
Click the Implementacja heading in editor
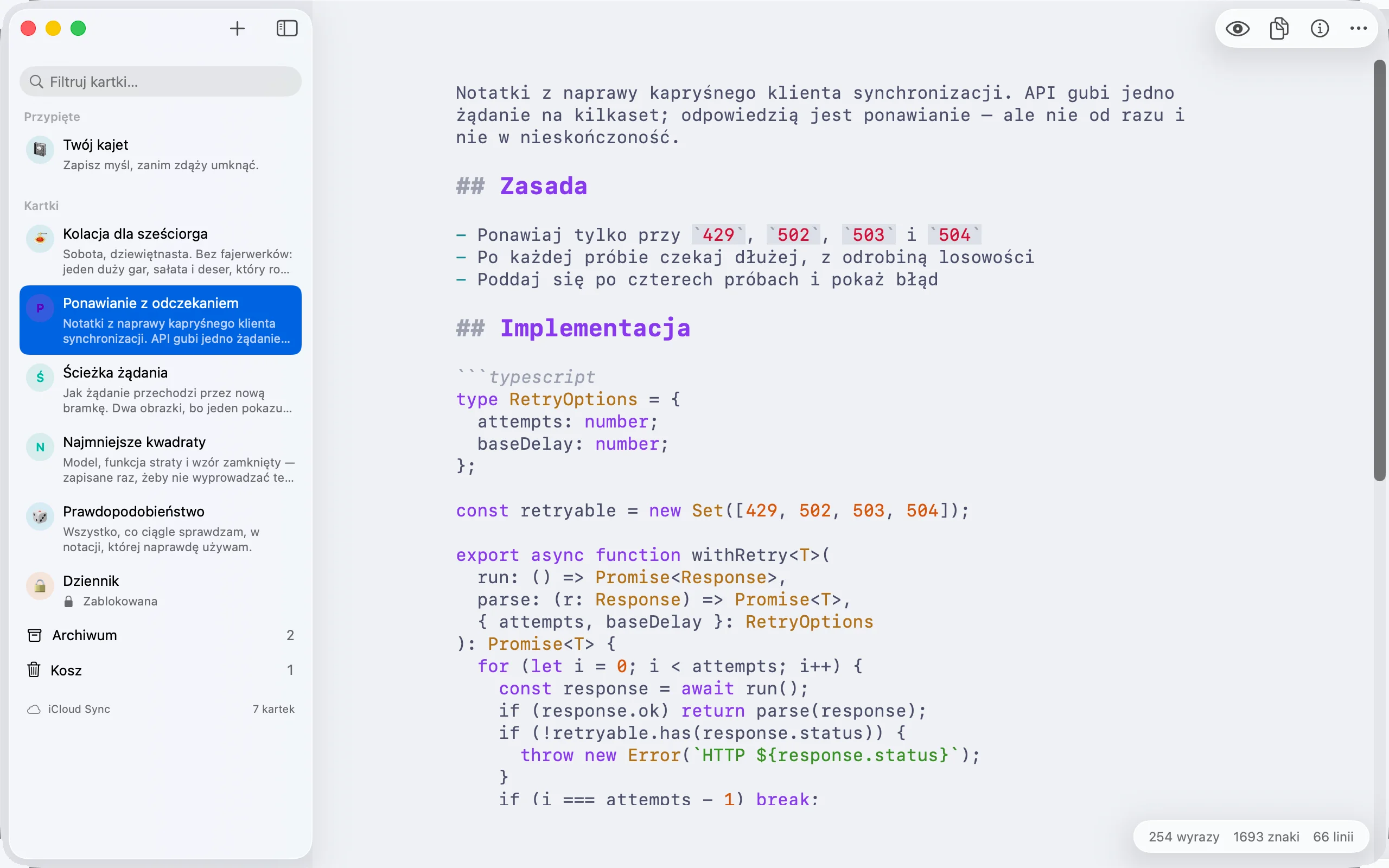pyautogui.click(x=595, y=328)
